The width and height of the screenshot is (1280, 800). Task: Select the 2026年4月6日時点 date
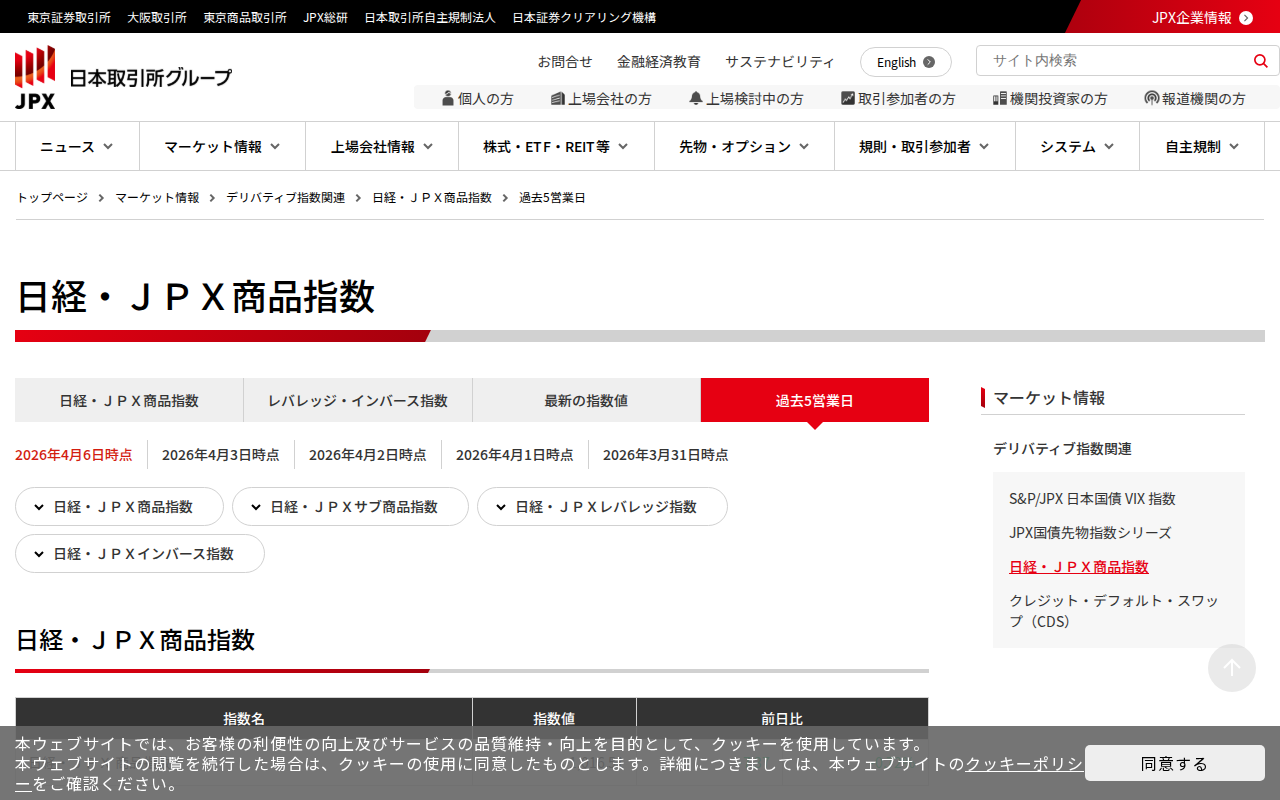click(x=74, y=455)
